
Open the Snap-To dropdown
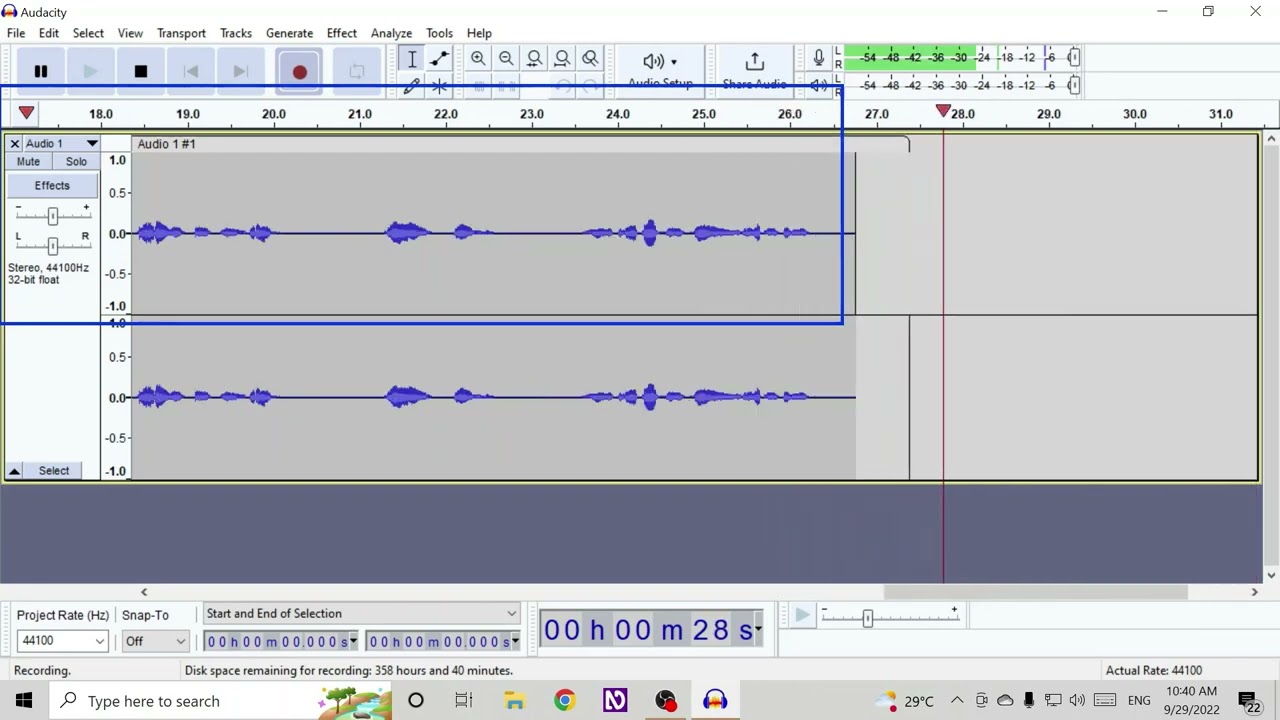pos(155,641)
